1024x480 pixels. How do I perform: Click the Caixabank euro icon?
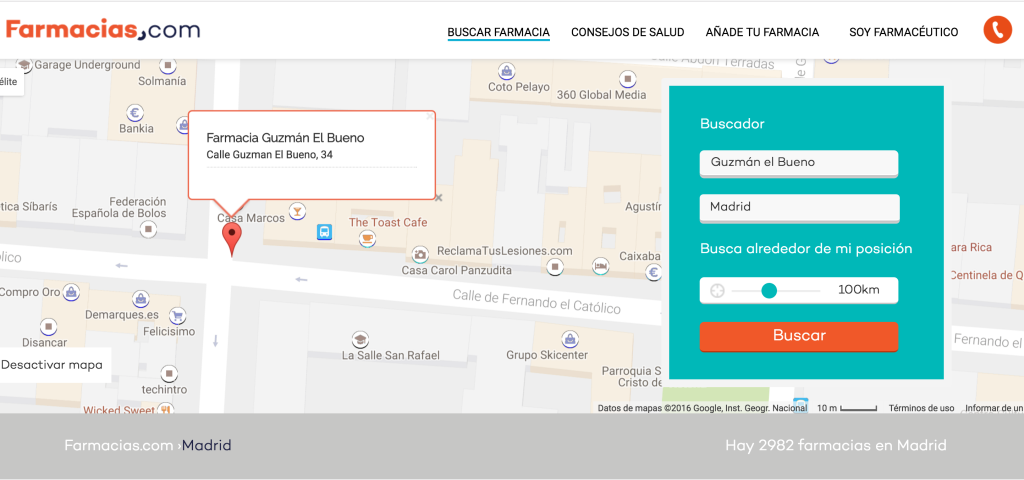coord(653,272)
